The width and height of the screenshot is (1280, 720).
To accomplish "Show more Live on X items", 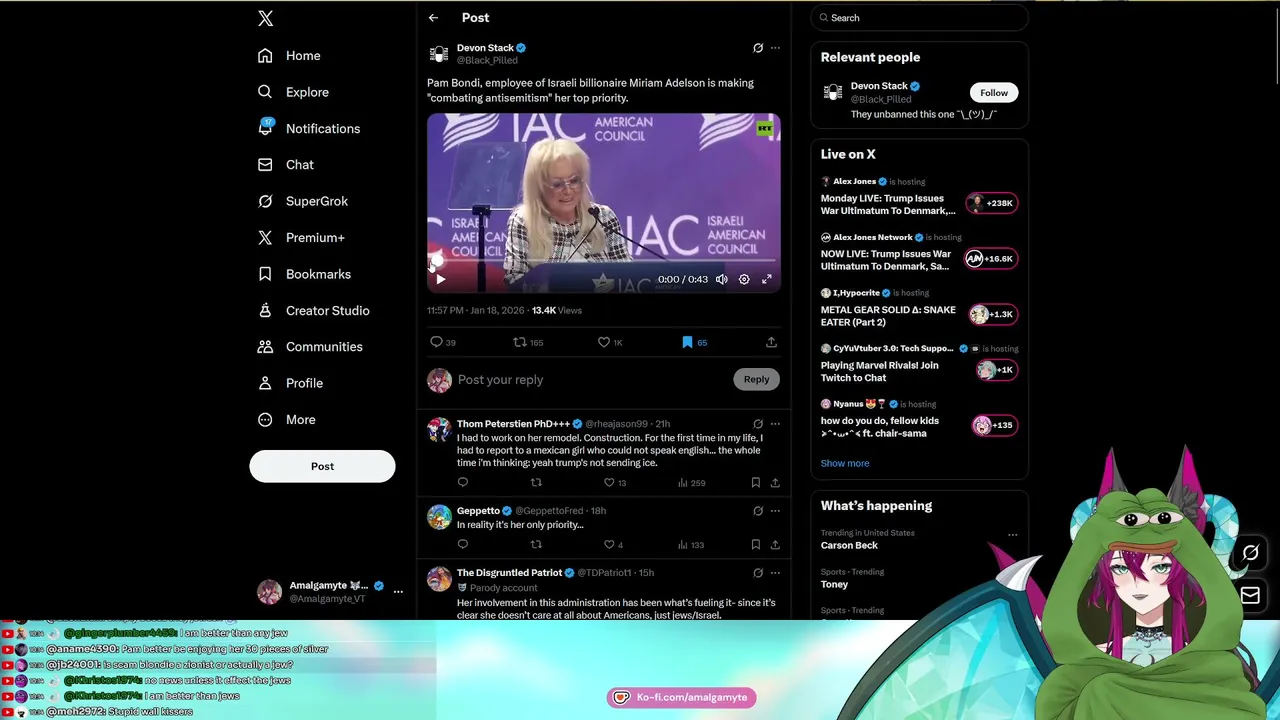I will tap(845, 463).
